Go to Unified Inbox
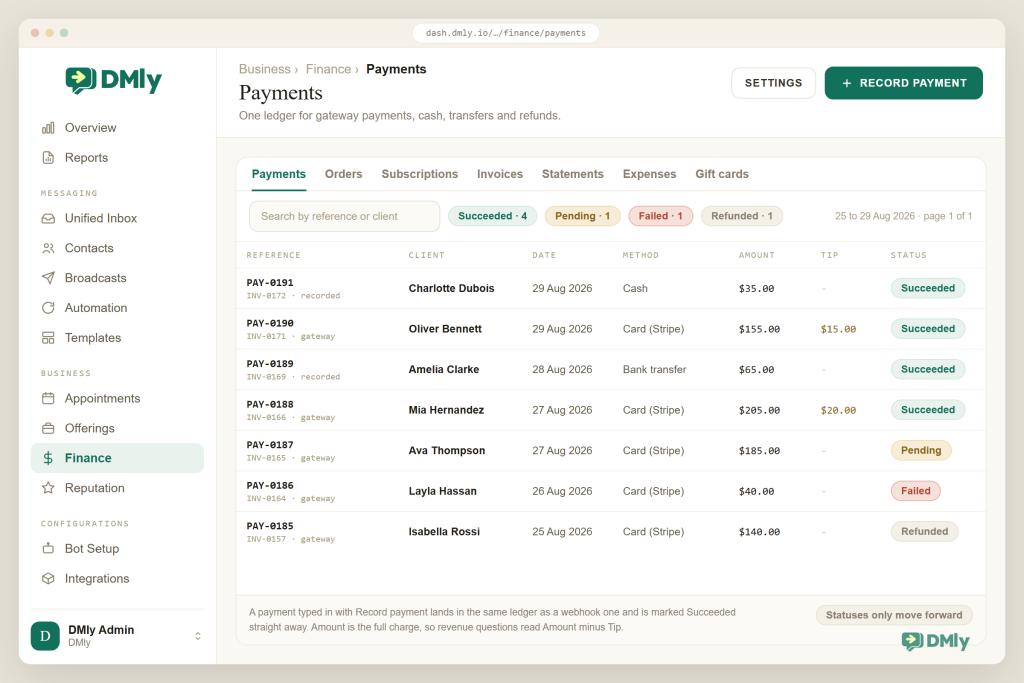 (118, 218)
